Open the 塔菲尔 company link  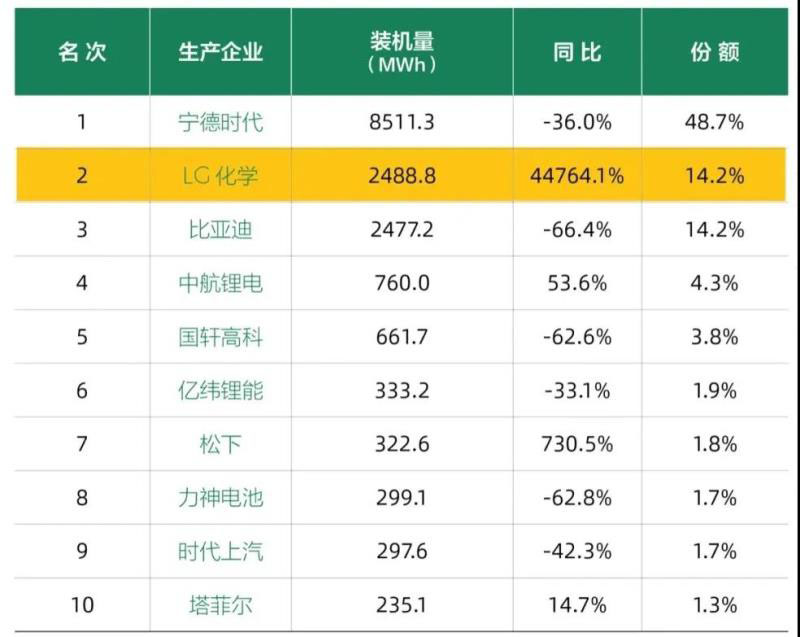coord(220,604)
